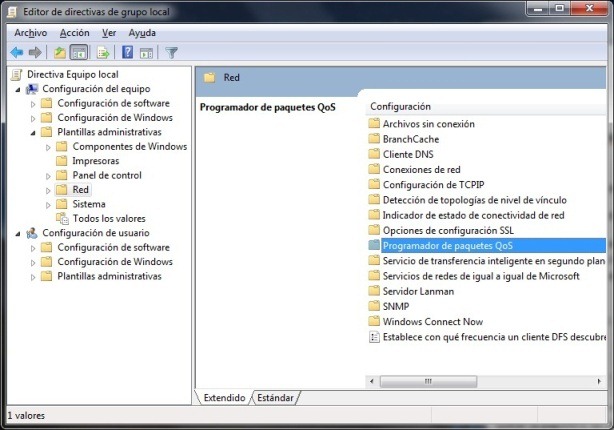Image resolution: width=614 pixels, height=430 pixels.
Task: Expand computer Configuración de Windows node
Action: pos(33,118)
